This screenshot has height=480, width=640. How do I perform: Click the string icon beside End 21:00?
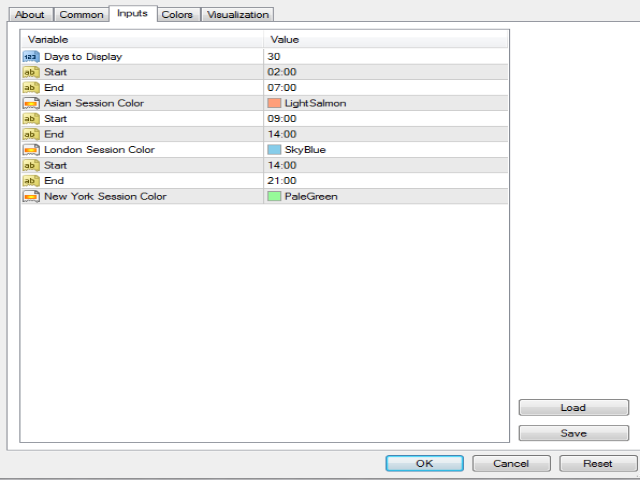pos(31,181)
